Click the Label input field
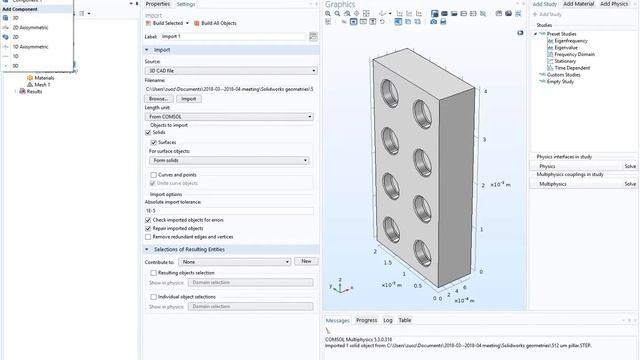 click(233, 37)
